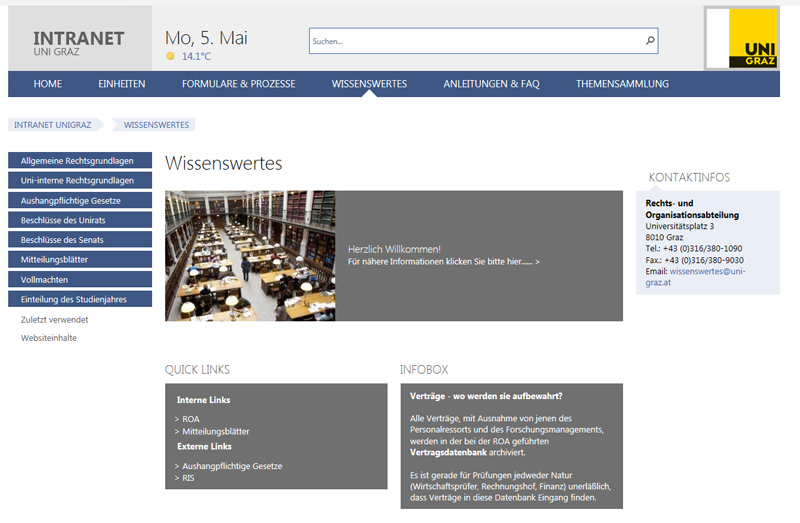Click the Intranet Uni Graz header logo
Viewport: 800px width, 523px height.
click(79, 42)
